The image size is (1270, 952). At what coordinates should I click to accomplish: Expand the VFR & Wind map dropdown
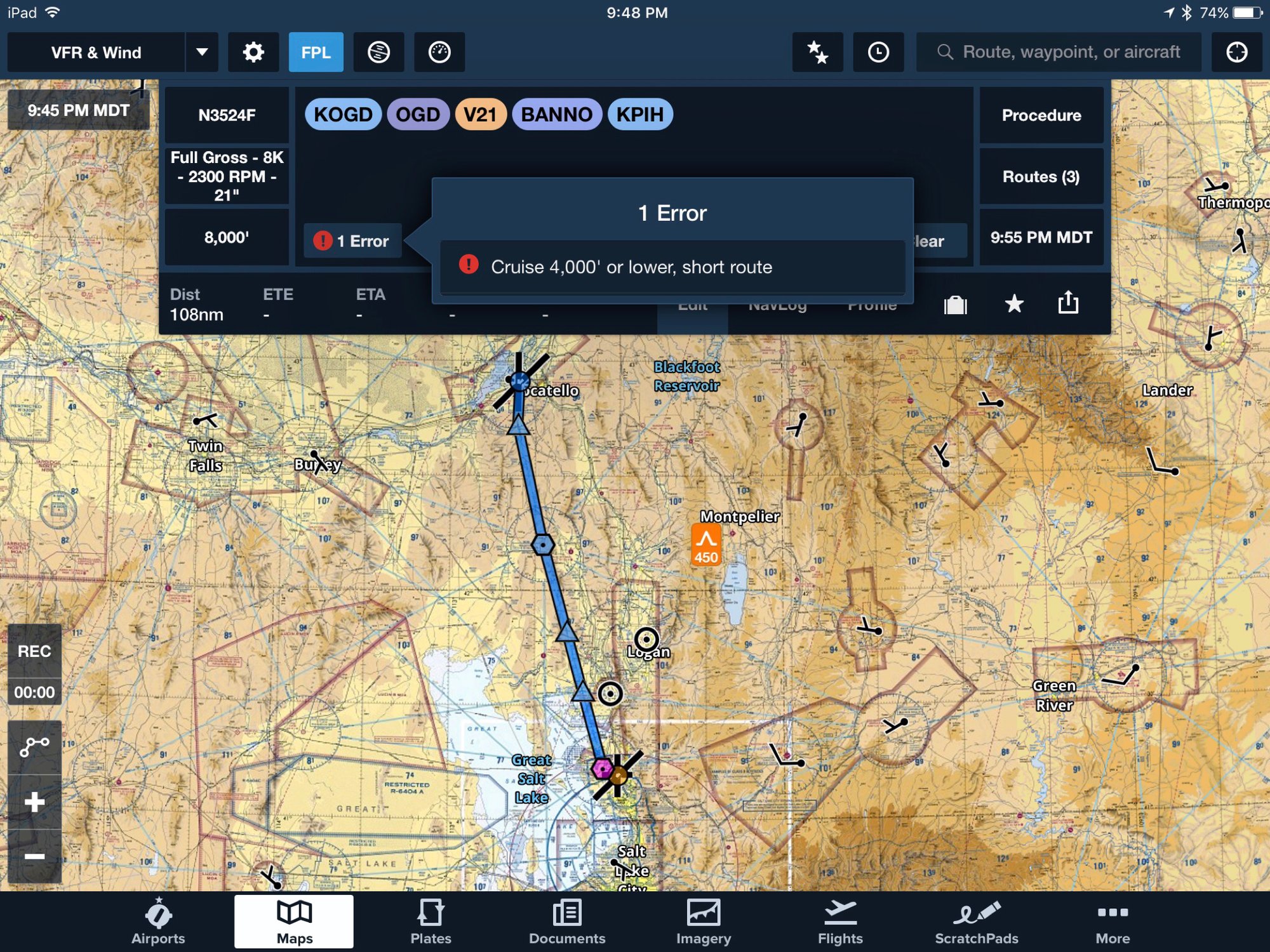point(201,52)
